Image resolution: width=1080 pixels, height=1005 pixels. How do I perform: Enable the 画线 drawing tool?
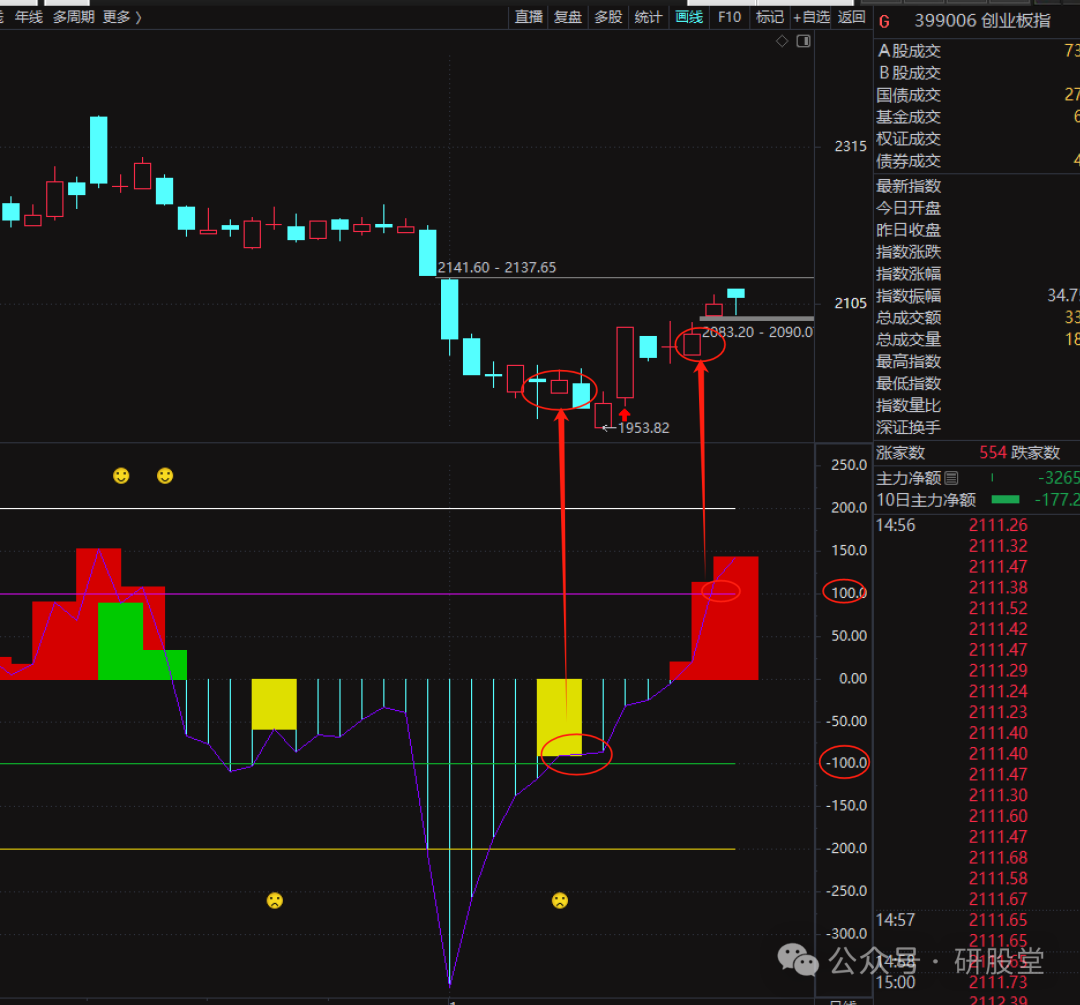click(x=689, y=17)
